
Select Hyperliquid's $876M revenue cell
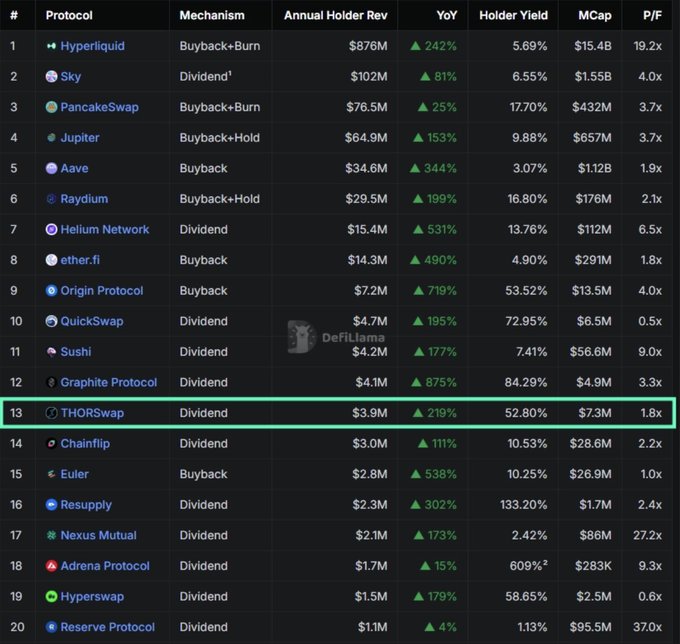click(368, 46)
